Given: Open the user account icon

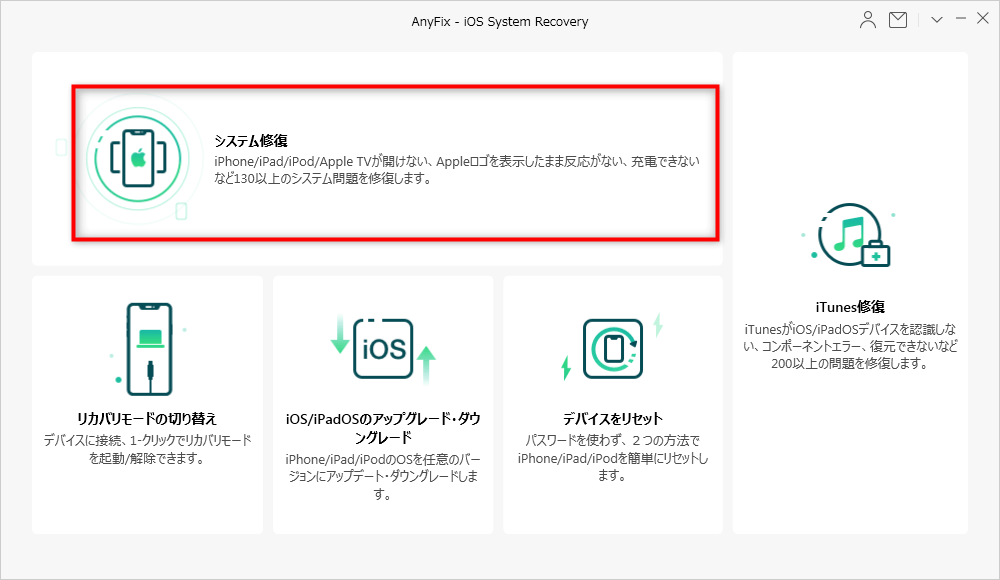Looking at the screenshot, I should click(867, 20).
